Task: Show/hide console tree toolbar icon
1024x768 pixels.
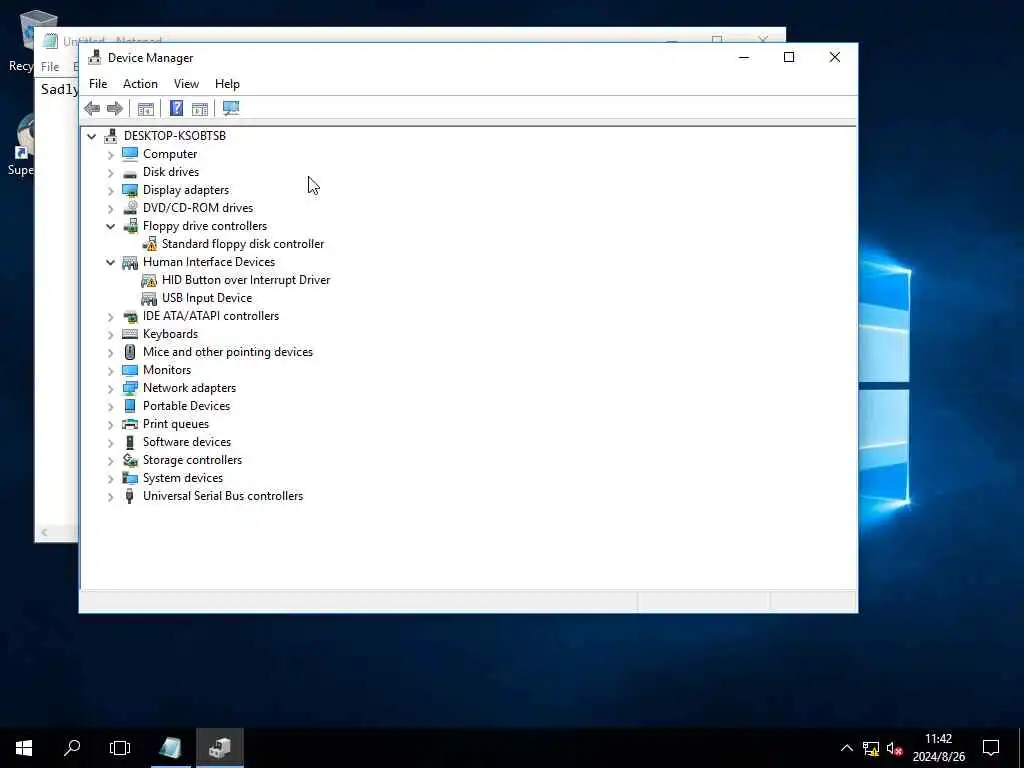Action: point(146,108)
